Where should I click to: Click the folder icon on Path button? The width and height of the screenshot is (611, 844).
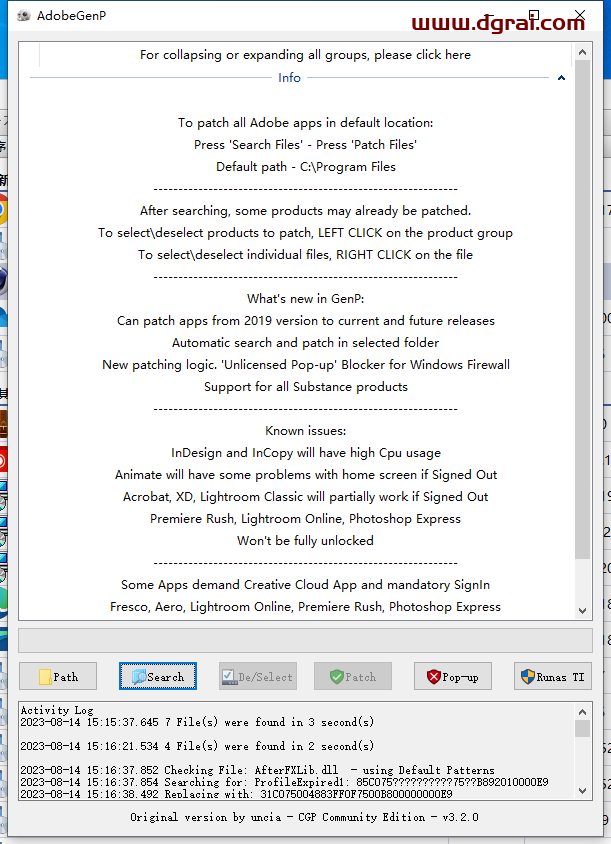coord(45,677)
